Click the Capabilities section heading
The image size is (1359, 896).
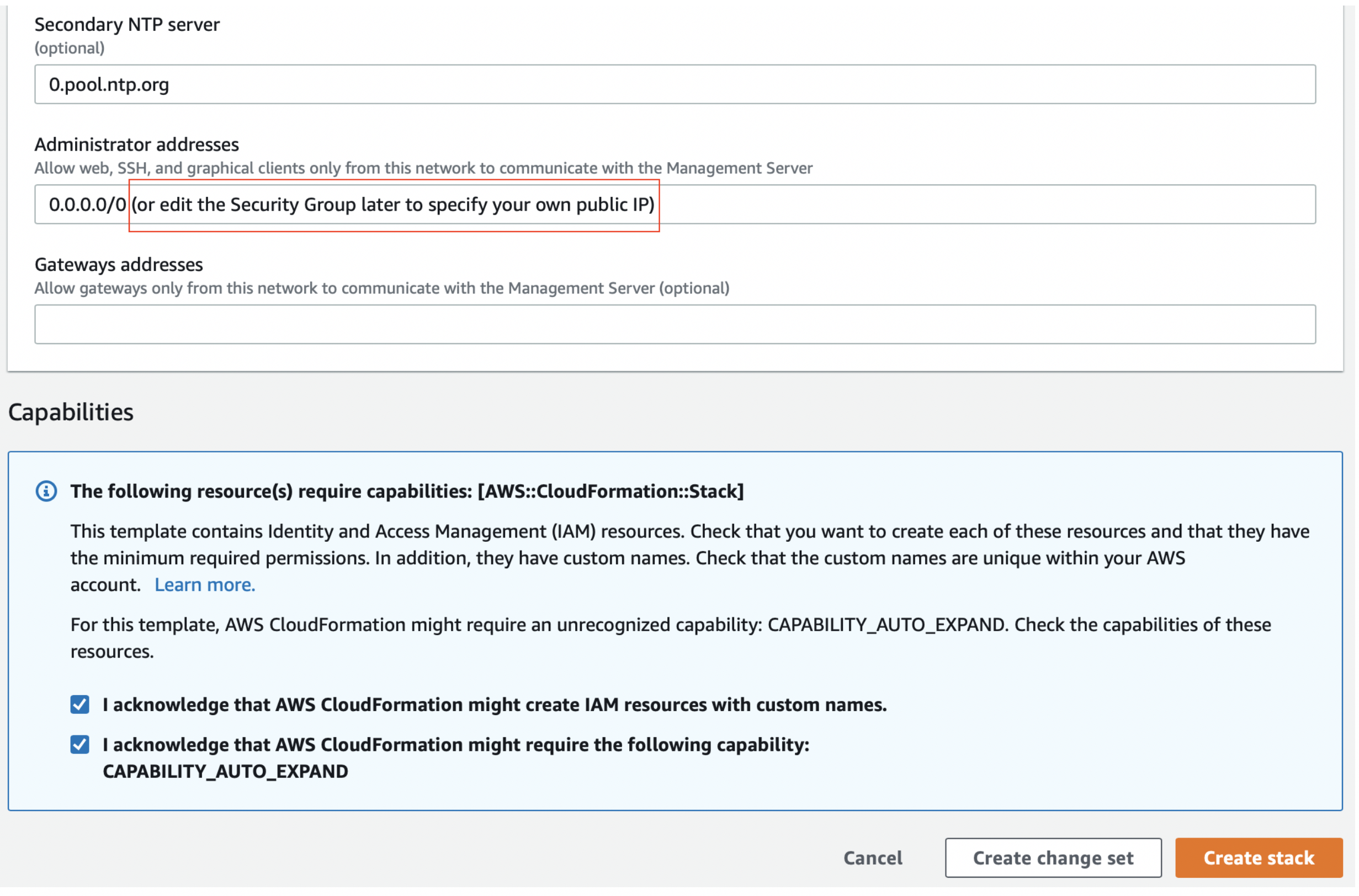71,413
